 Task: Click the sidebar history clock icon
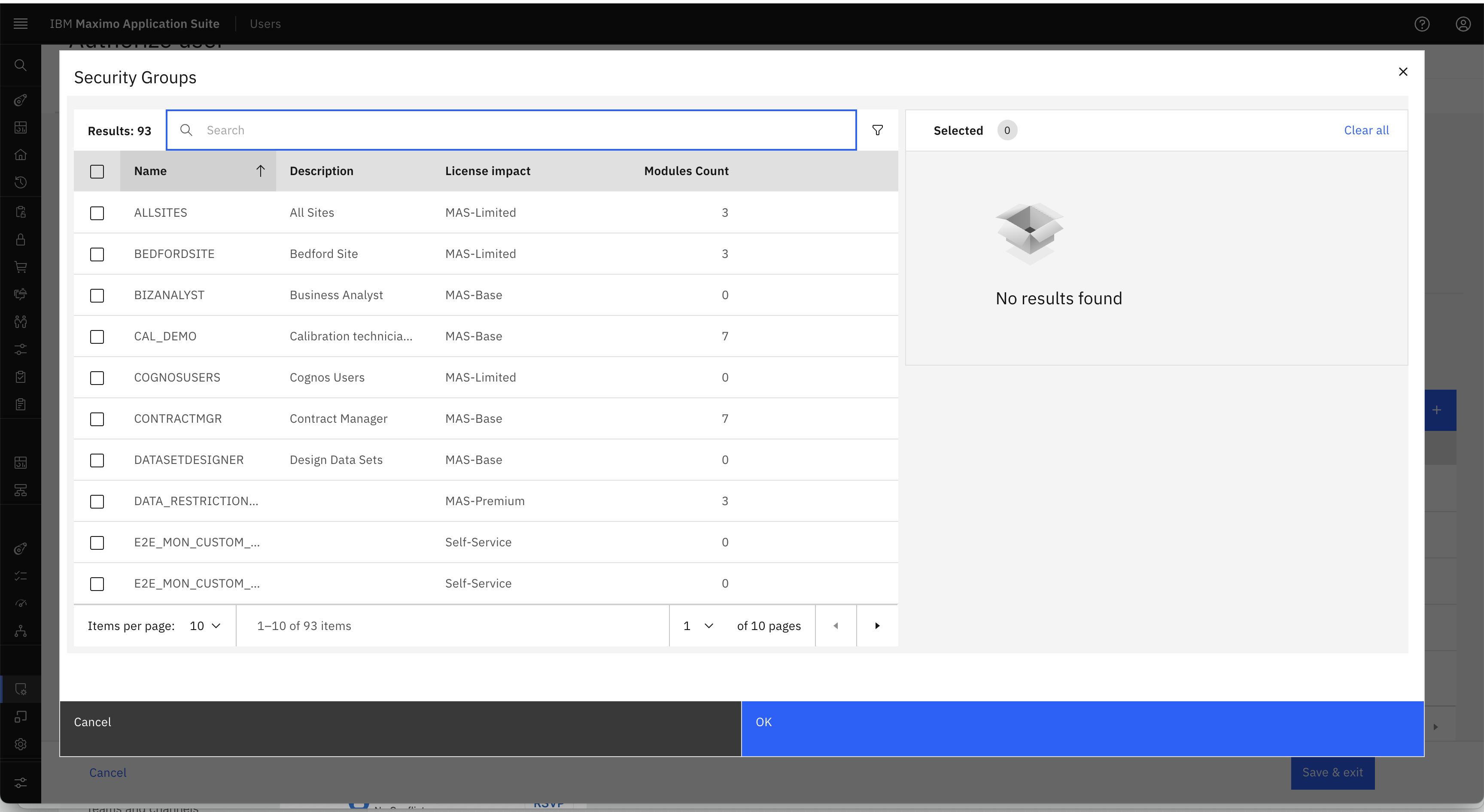coord(21,182)
